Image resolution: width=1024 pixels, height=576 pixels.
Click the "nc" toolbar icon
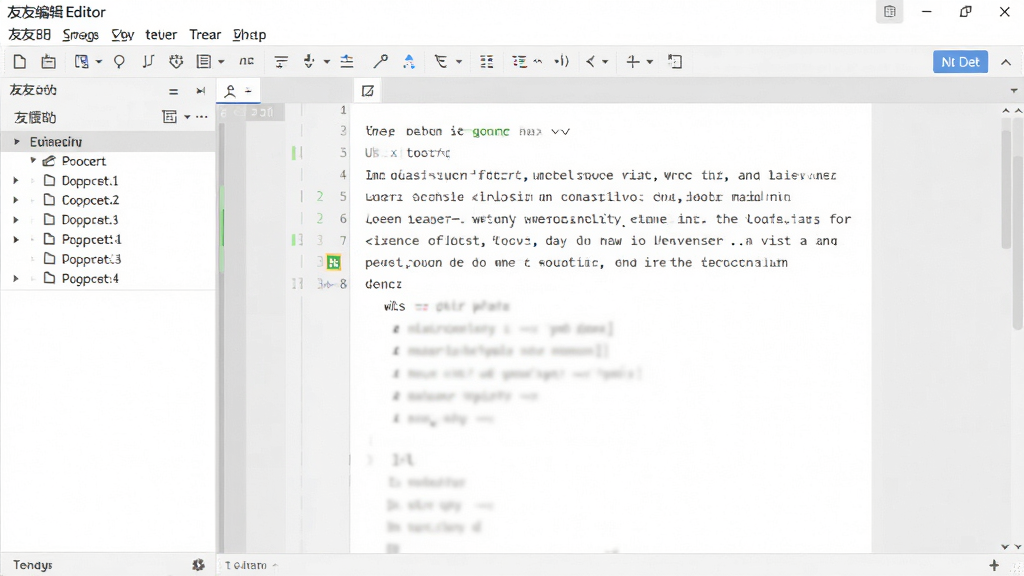tap(246, 61)
